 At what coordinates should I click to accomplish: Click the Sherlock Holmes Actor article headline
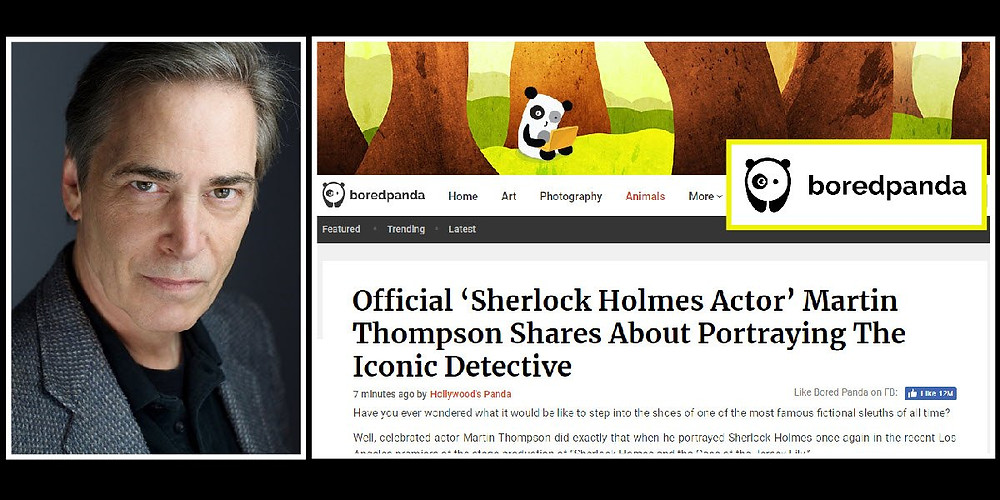tap(628, 333)
